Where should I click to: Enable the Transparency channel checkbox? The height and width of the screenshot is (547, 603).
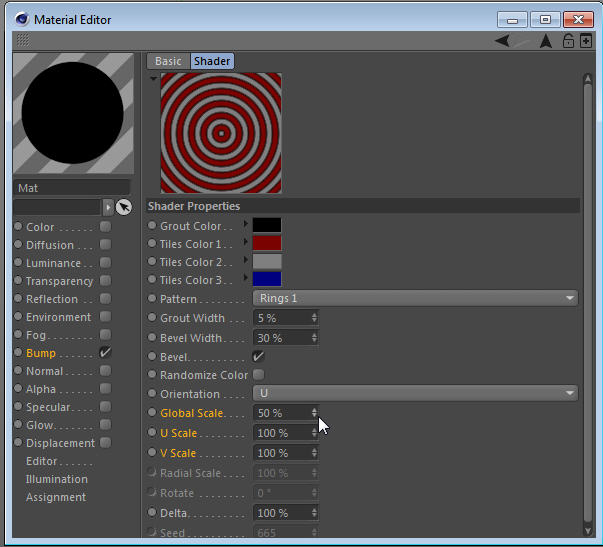coord(105,280)
